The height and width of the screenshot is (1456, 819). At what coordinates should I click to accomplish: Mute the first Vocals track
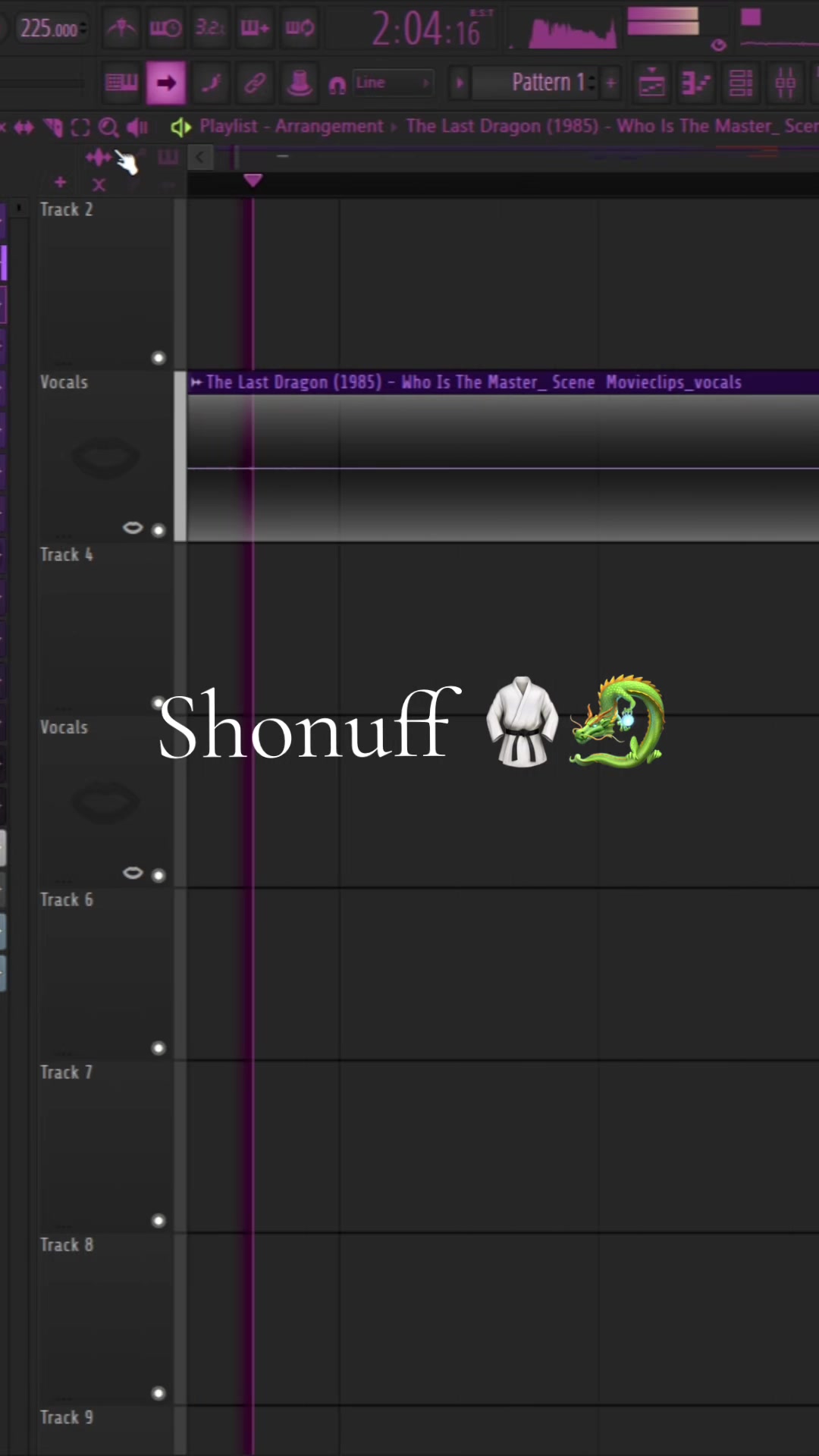(158, 530)
